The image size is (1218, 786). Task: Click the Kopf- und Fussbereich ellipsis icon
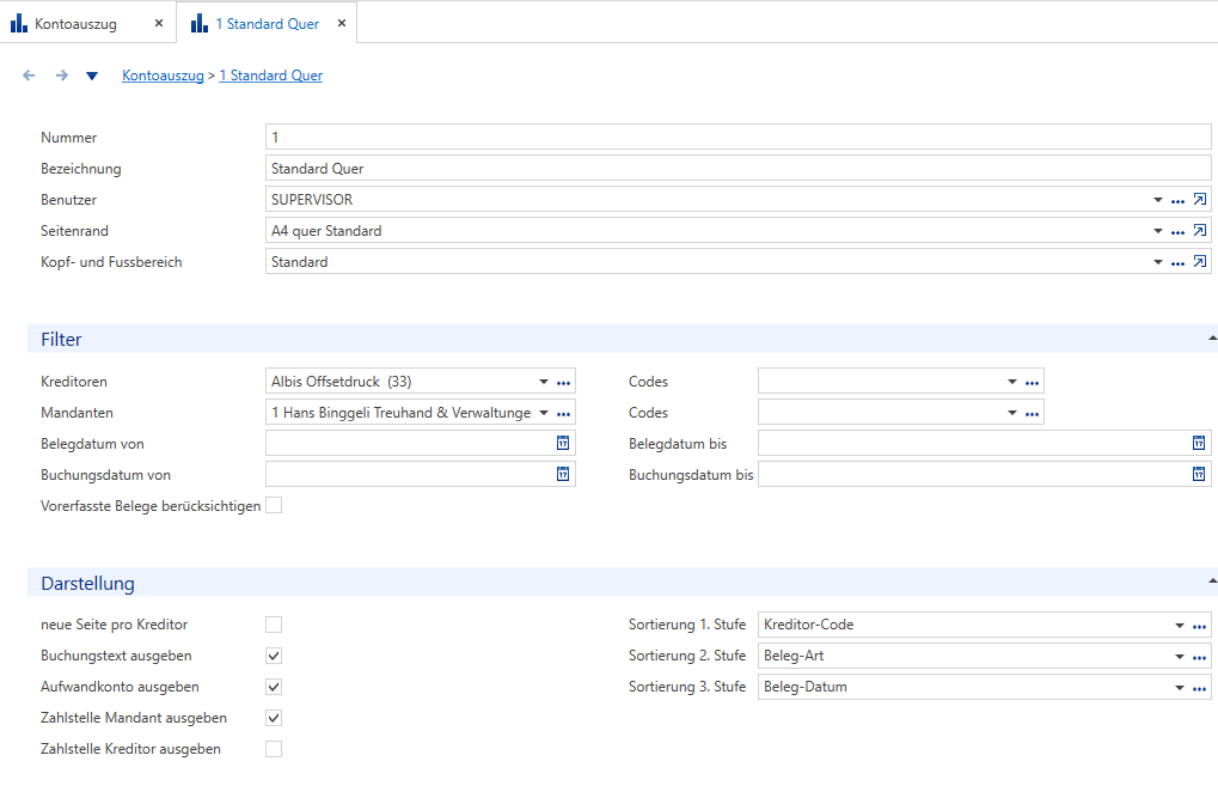(x=1178, y=263)
